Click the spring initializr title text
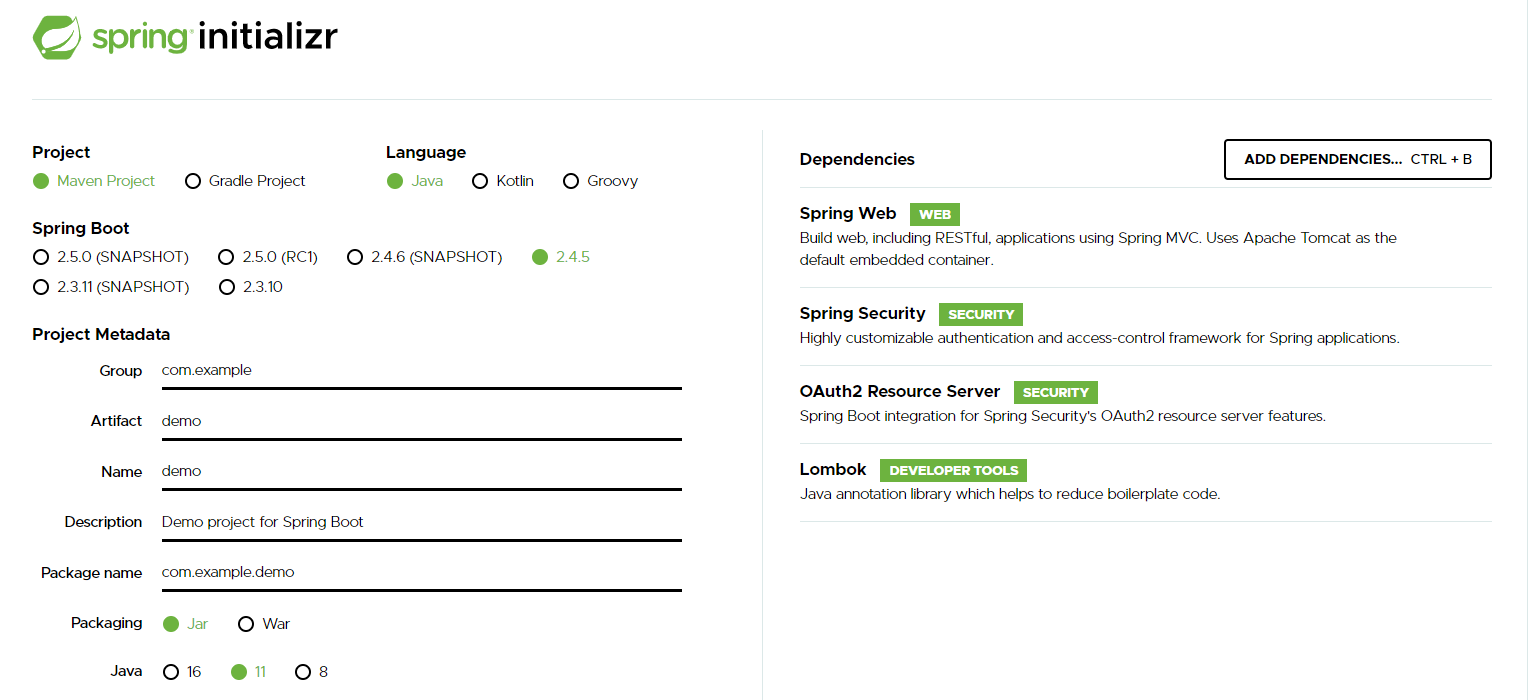The image size is (1538, 700). (x=215, y=37)
